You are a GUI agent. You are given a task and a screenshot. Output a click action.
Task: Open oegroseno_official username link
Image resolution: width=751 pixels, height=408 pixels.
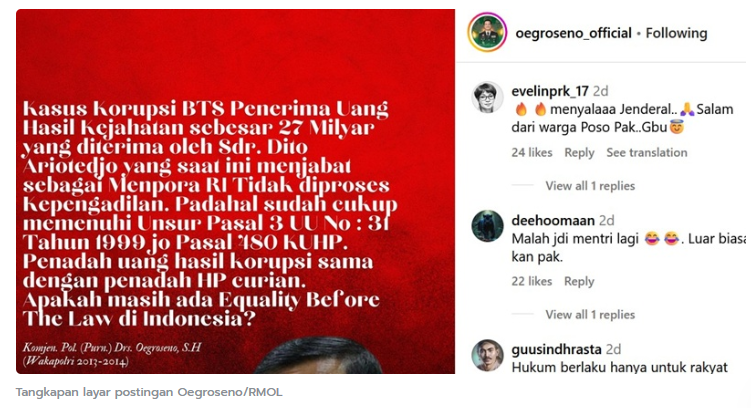click(x=573, y=33)
